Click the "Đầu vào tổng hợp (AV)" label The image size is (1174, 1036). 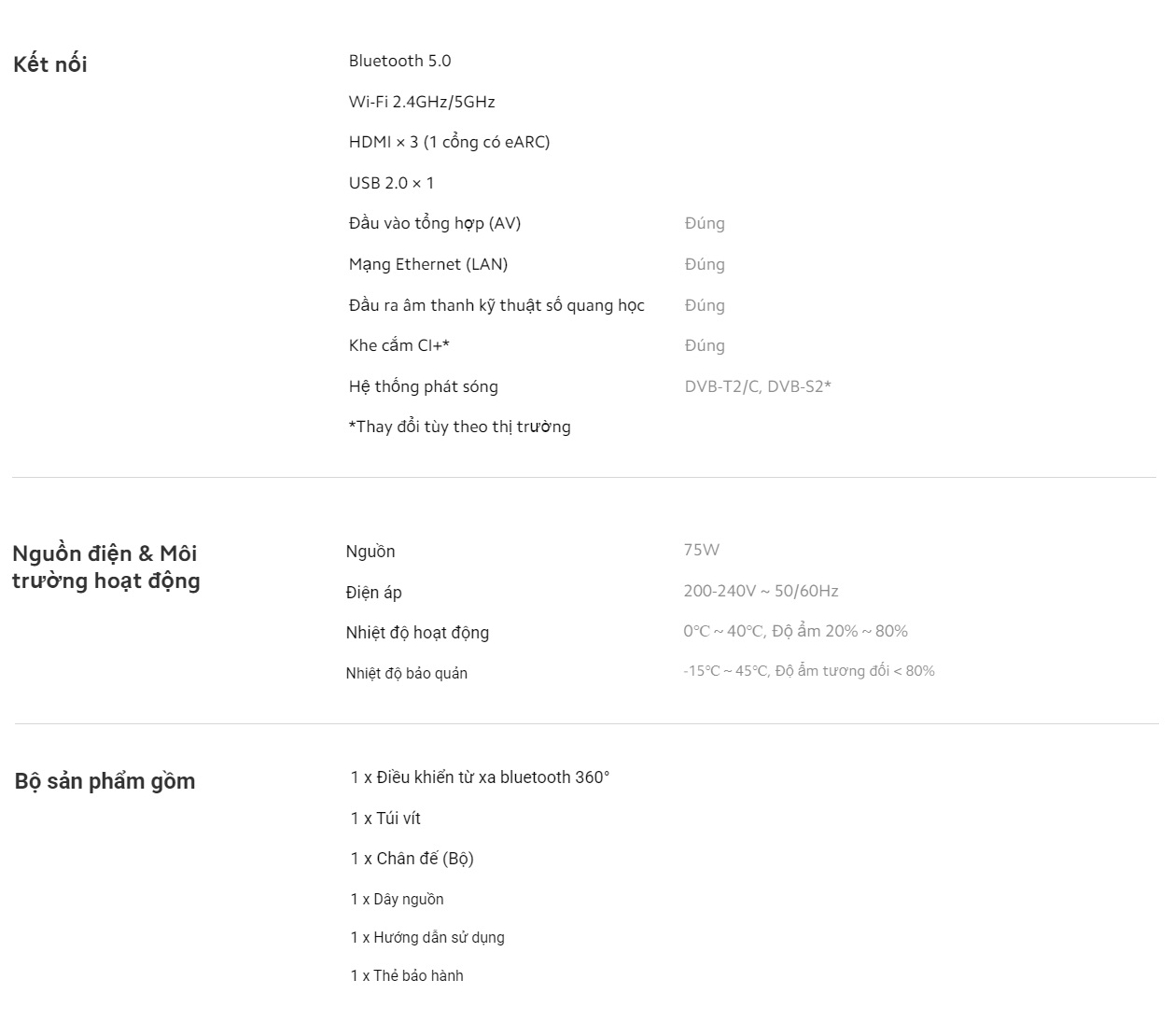point(435,223)
